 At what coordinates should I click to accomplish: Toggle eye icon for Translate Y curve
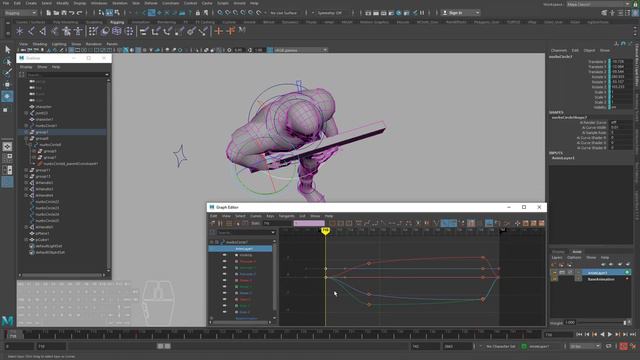click(x=224, y=267)
